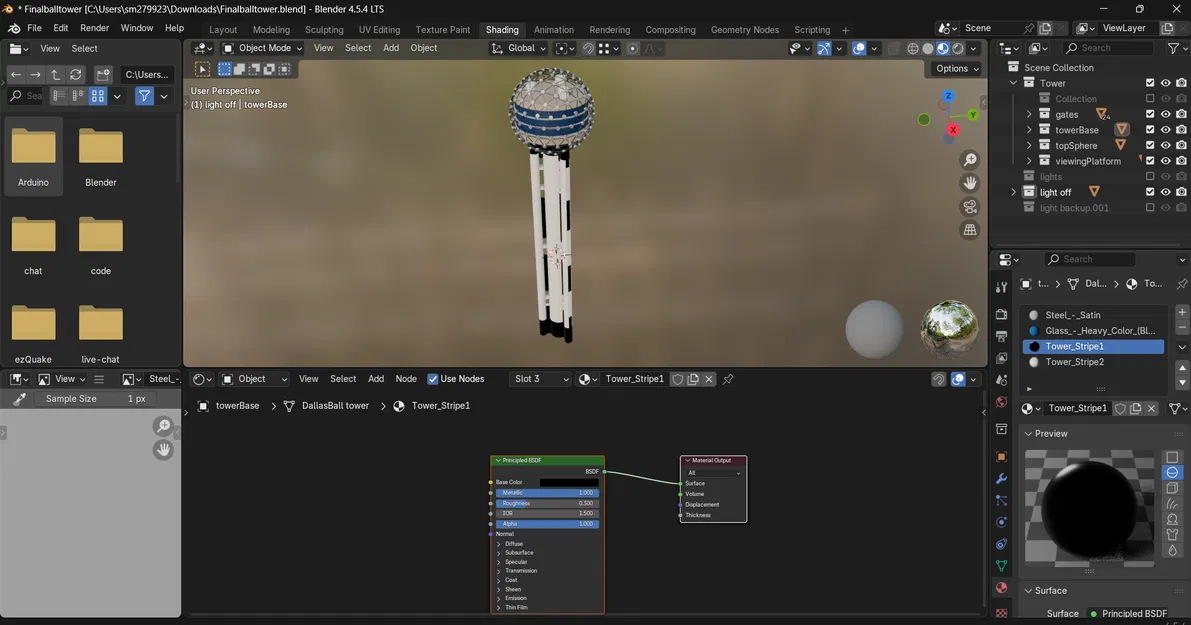Pin the Tower_Stripe1 node tree

pos(728,379)
